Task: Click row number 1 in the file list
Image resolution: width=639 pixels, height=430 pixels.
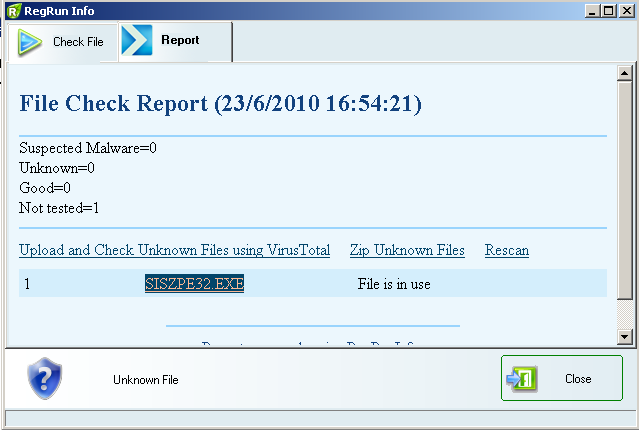Action: [27, 284]
